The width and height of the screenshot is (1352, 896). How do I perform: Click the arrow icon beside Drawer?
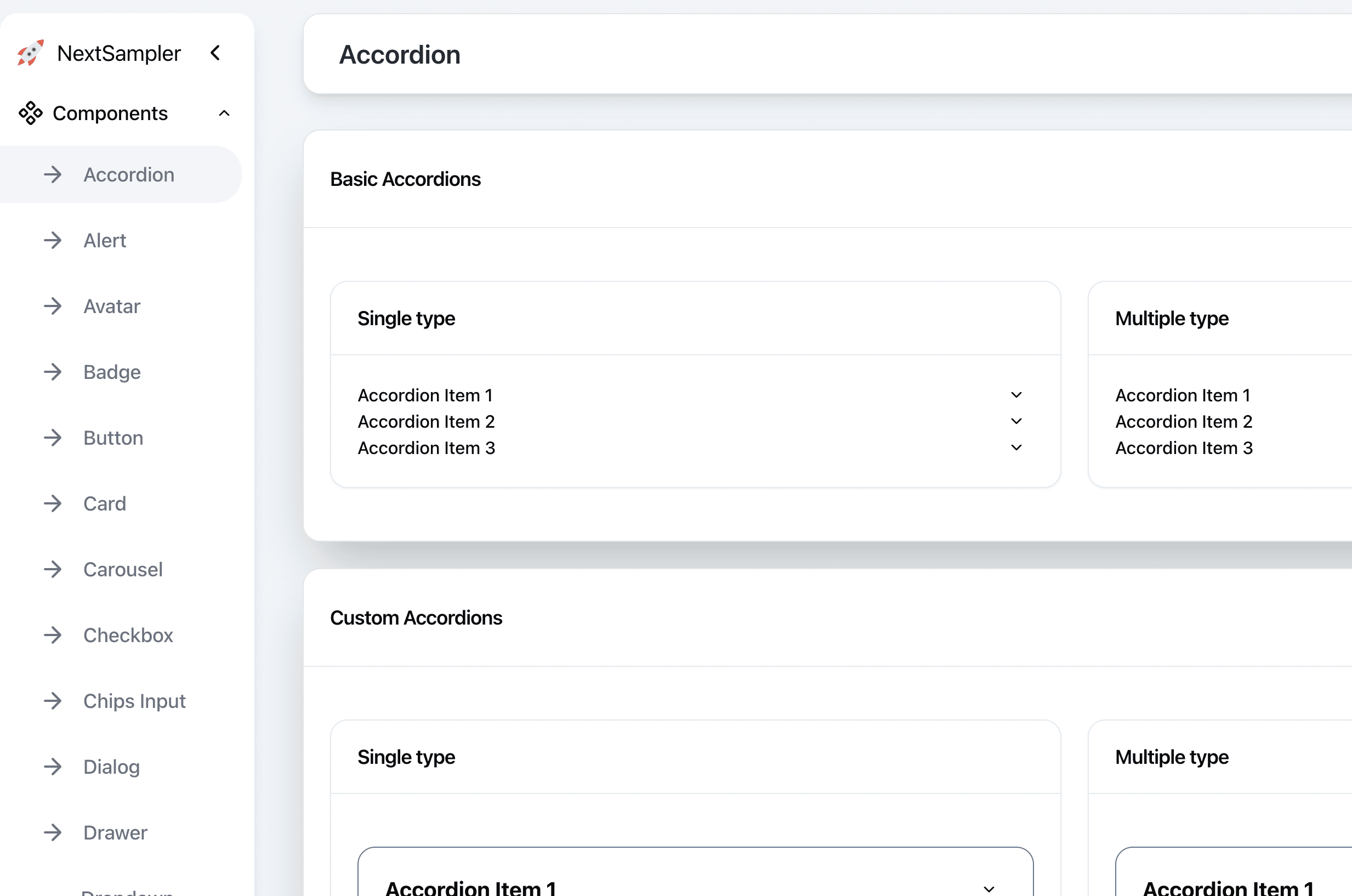(x=53, y=832)
